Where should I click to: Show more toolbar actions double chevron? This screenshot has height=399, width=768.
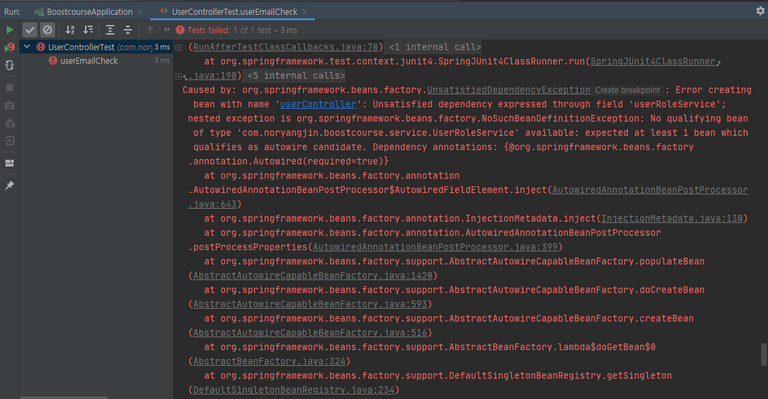point(167,30)
